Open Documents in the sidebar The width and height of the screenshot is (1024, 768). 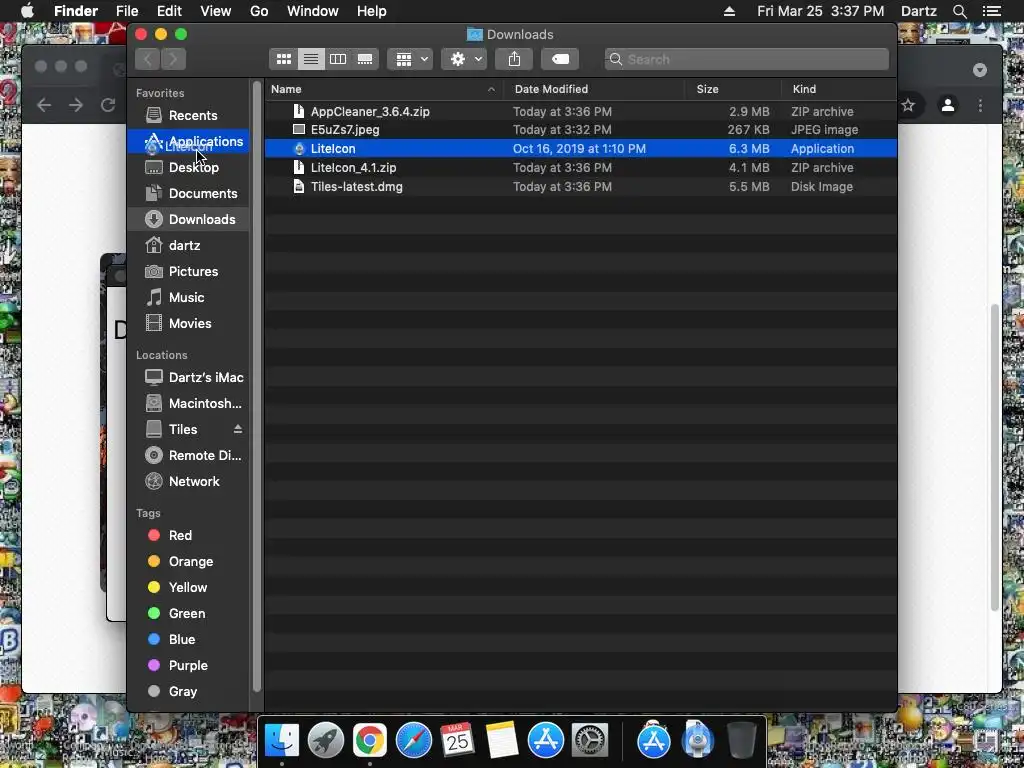(188, 194)
